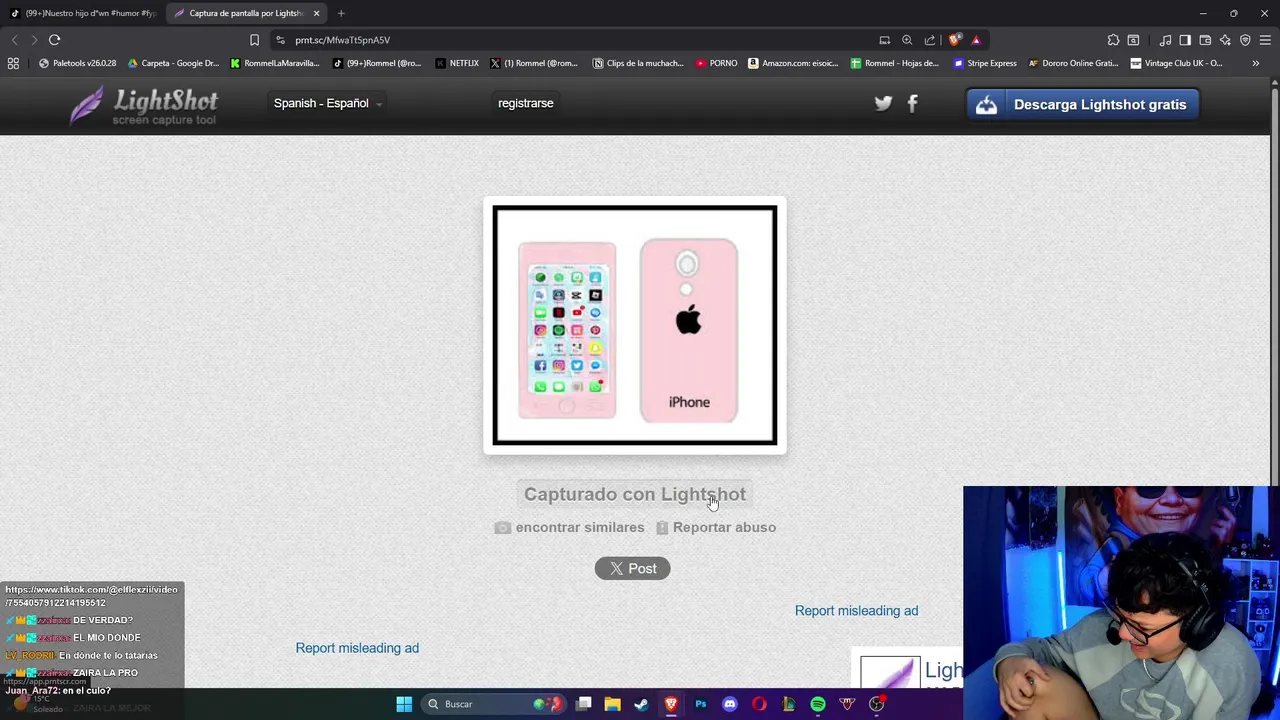Open Photoshop from the taskbar
The height and width of the screenshot is (720, 1280).
tap(701, 704)
